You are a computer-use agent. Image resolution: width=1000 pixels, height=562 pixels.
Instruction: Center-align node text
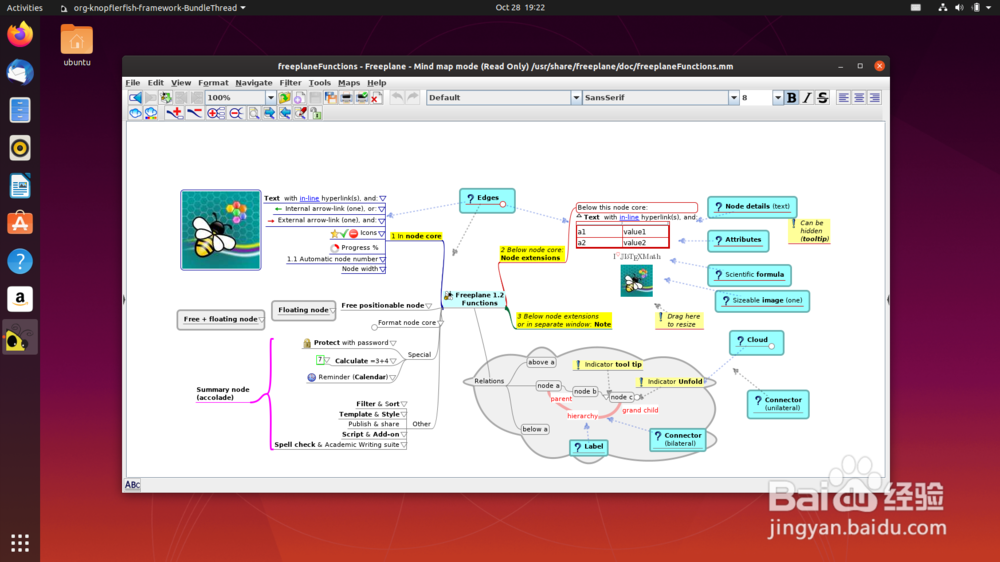click(859, 98)
